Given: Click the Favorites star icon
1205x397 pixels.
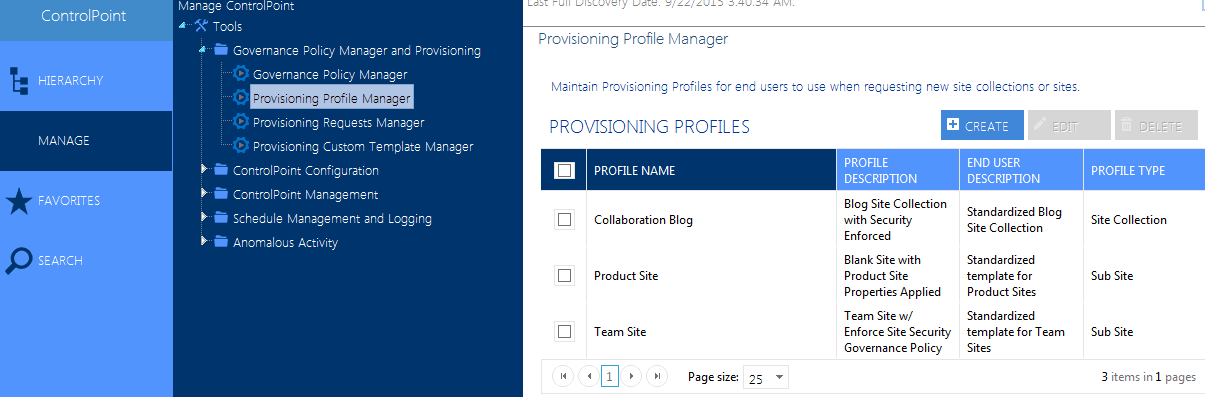Looking at the screenshot, I should pos(19,201).
